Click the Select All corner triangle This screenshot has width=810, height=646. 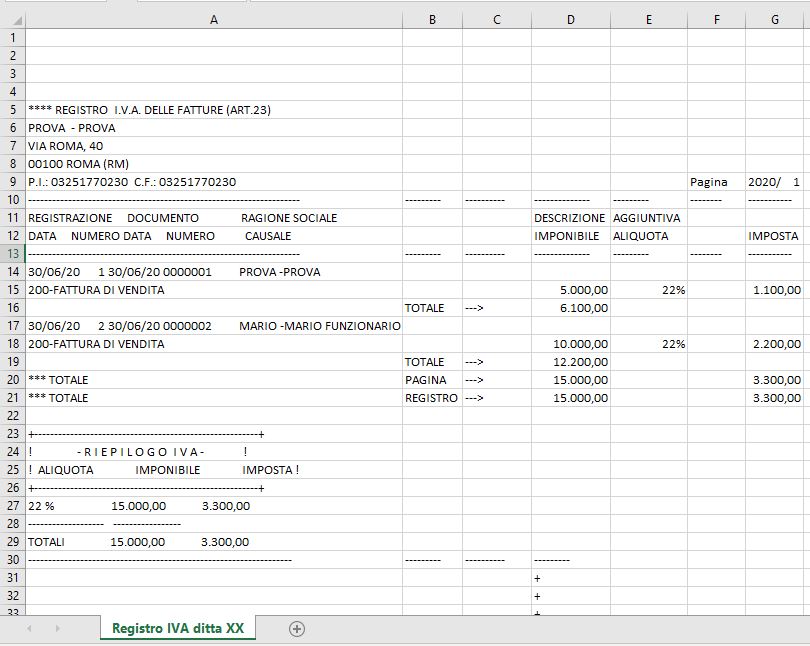17,20
